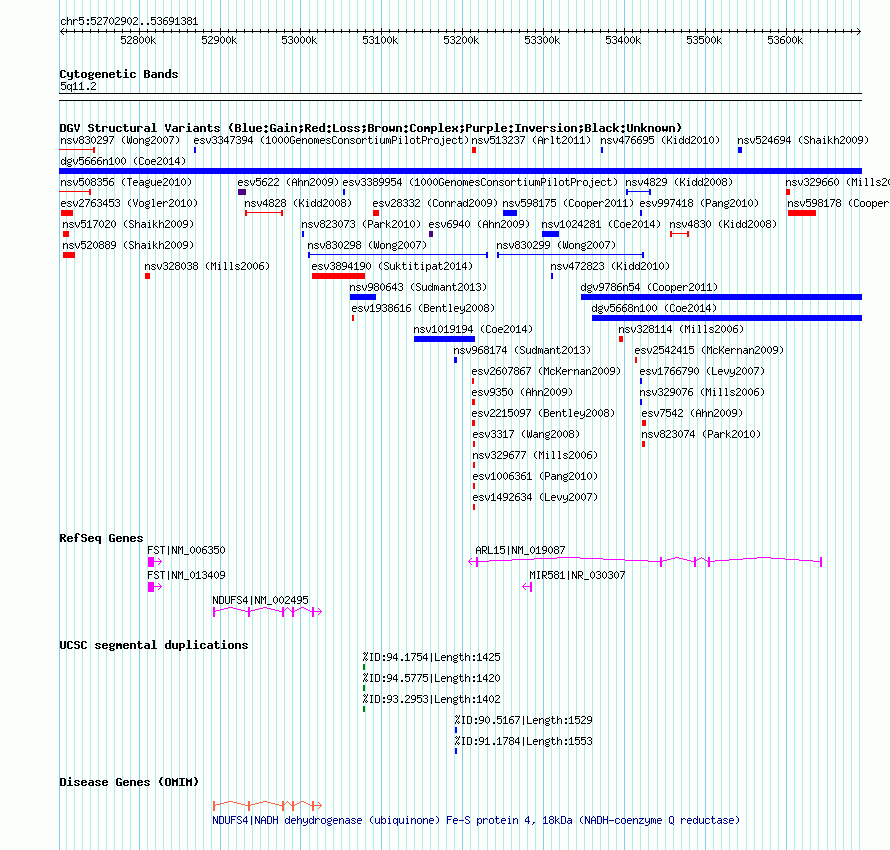The width and height of the screenshot is (890, 850).
Task: Open nsv823073 (Park2010) variant
Action: [361, 224]
